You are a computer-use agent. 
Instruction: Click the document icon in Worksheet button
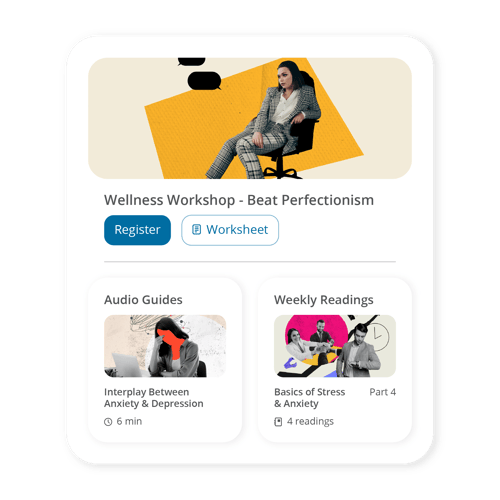click(x=197, y=230)
